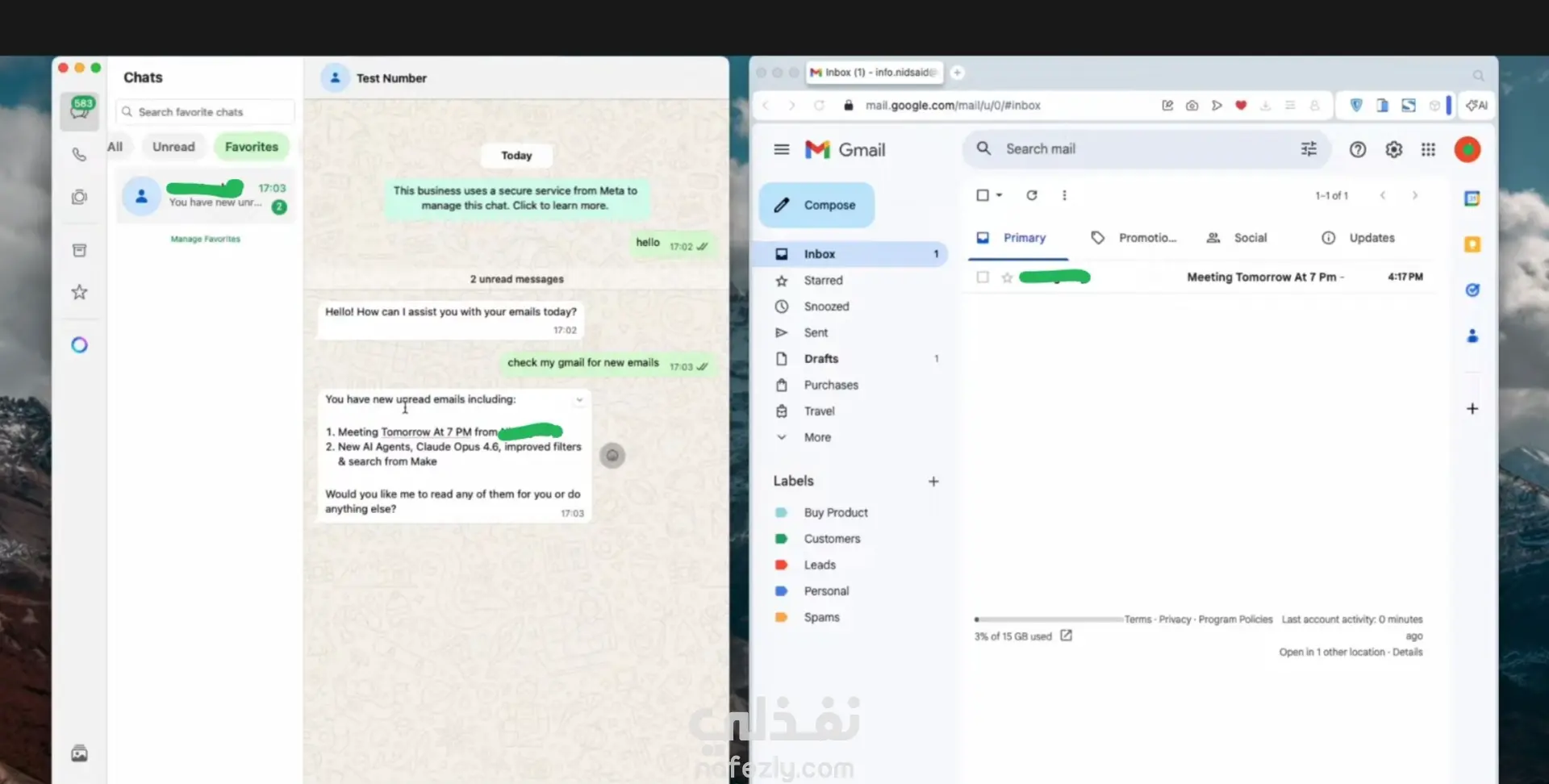Switch to the Social tab
Viewport: 1549px width, 784px height.
1237,238
